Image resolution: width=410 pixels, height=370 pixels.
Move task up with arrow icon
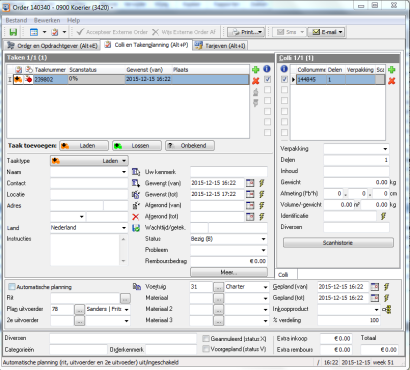point(256,92)
